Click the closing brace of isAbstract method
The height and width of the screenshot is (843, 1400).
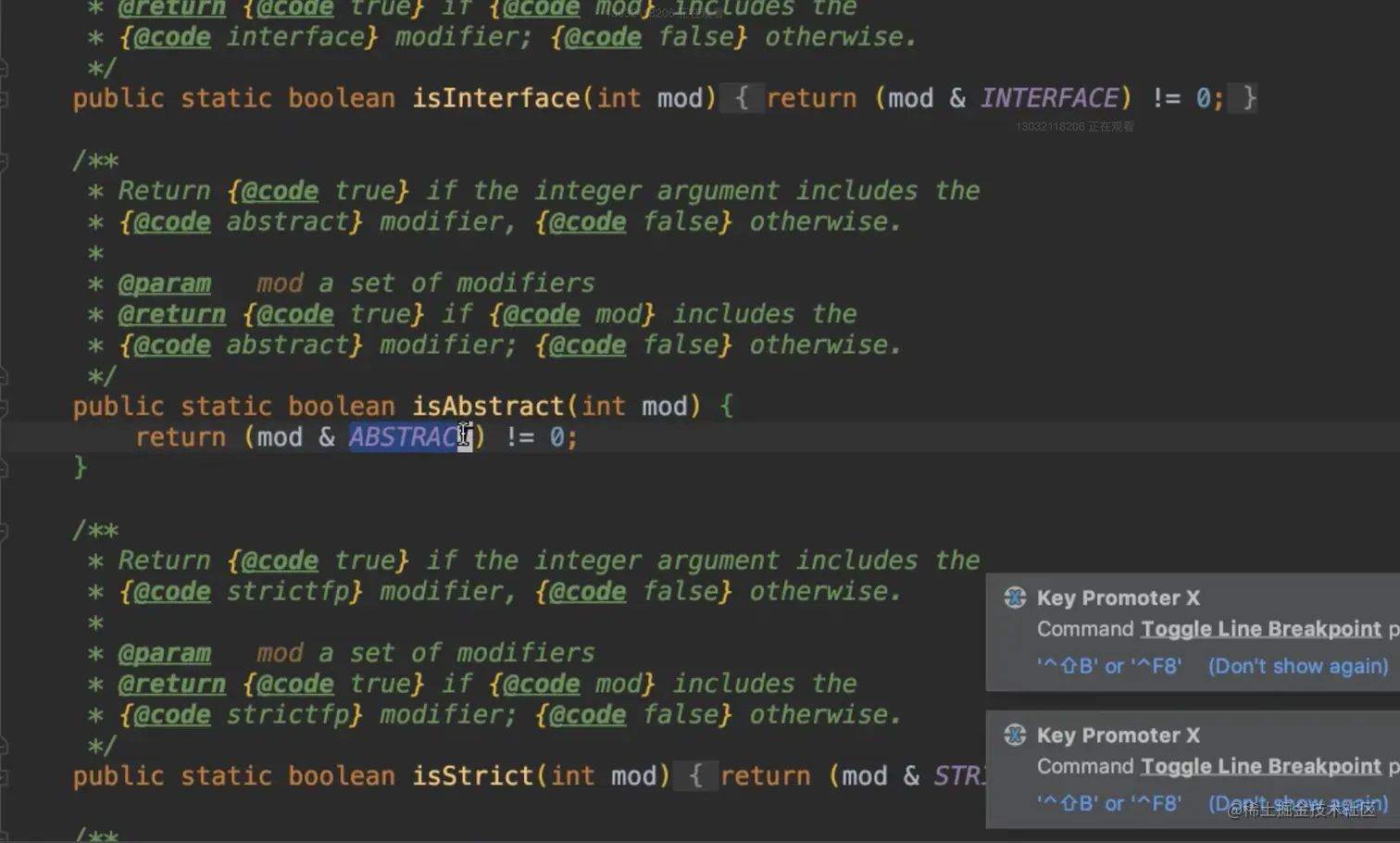point(81,468)
